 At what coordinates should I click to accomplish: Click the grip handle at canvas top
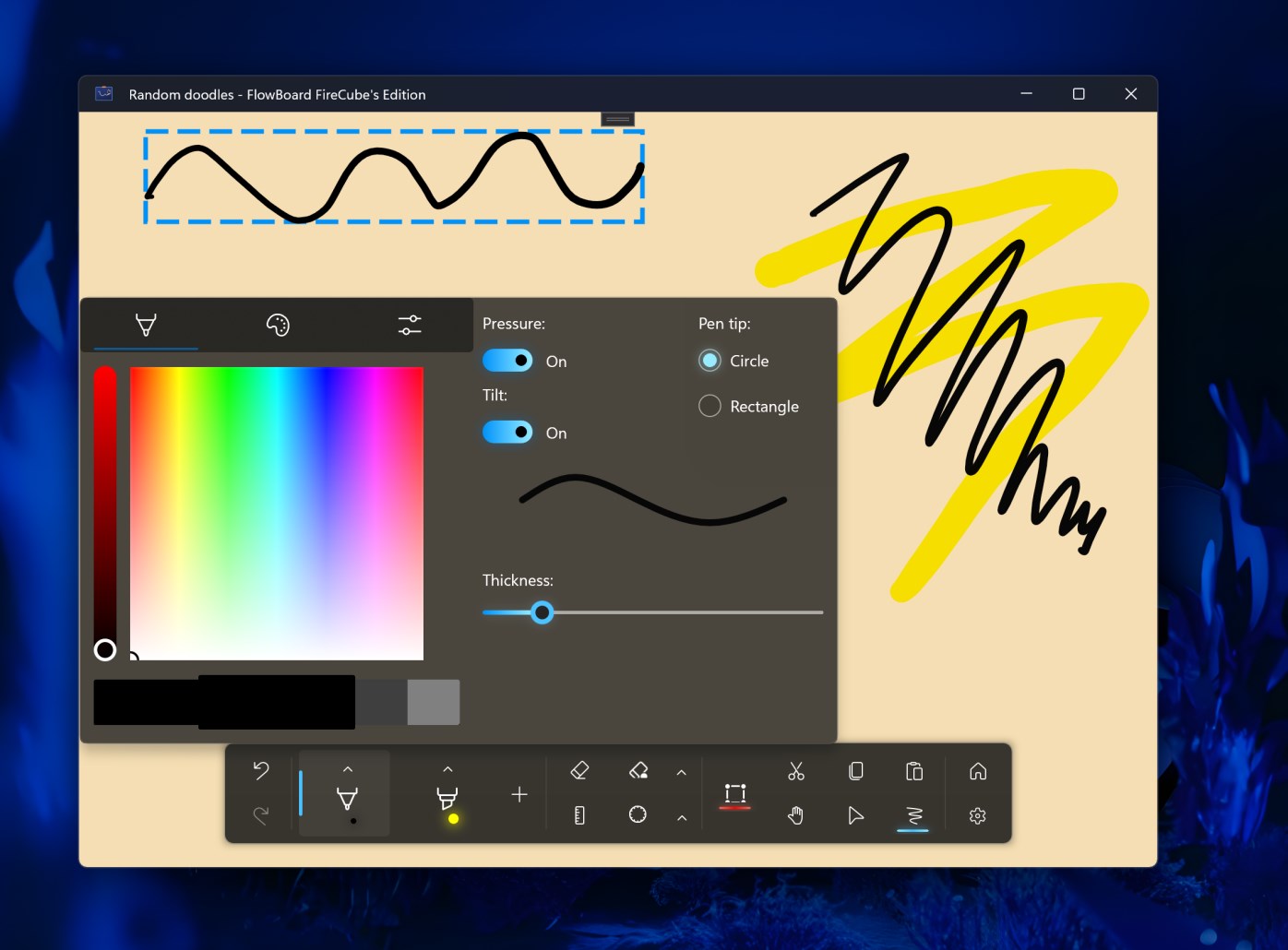tap(617, 119)
